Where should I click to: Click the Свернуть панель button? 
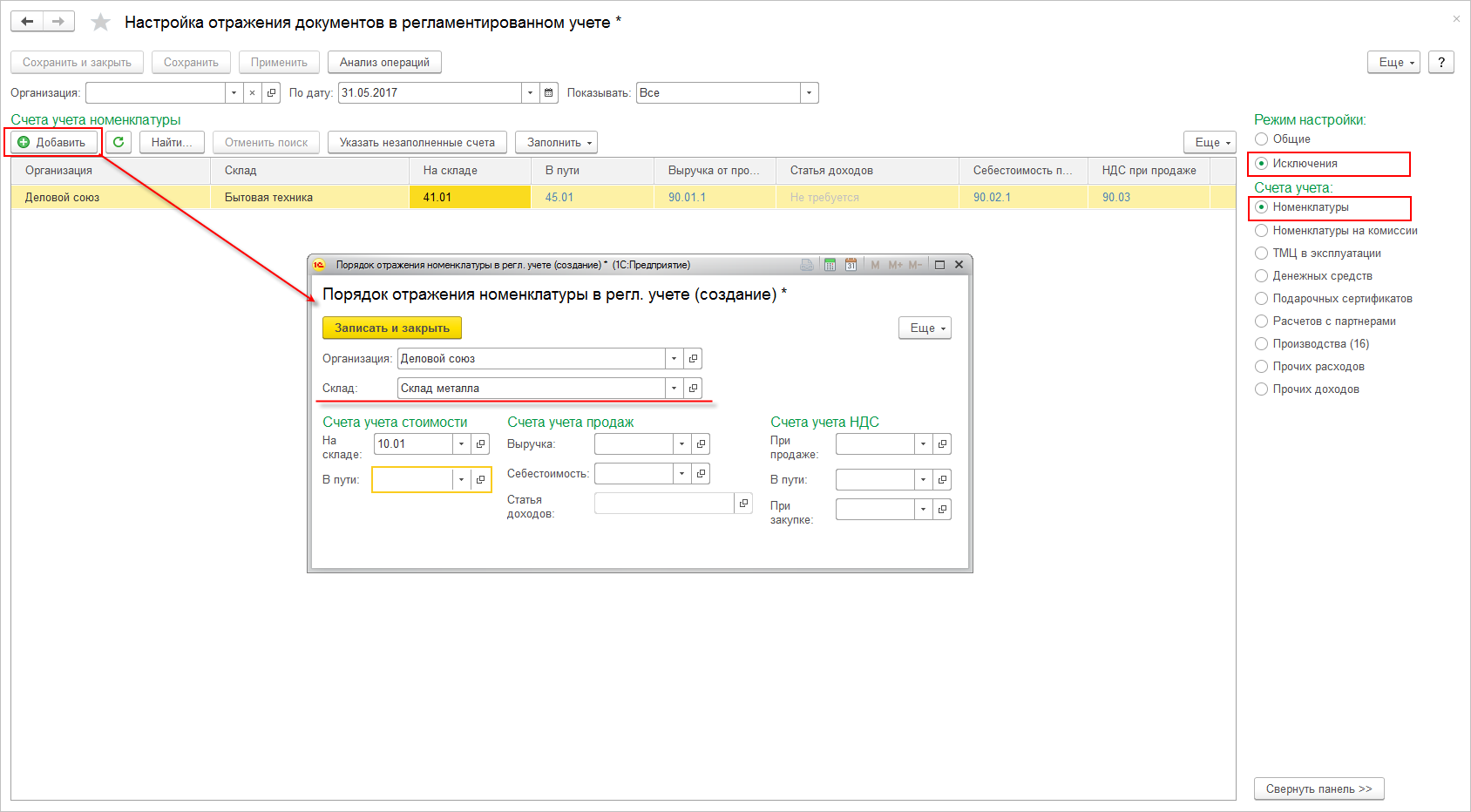click(x=1318, y=788)
